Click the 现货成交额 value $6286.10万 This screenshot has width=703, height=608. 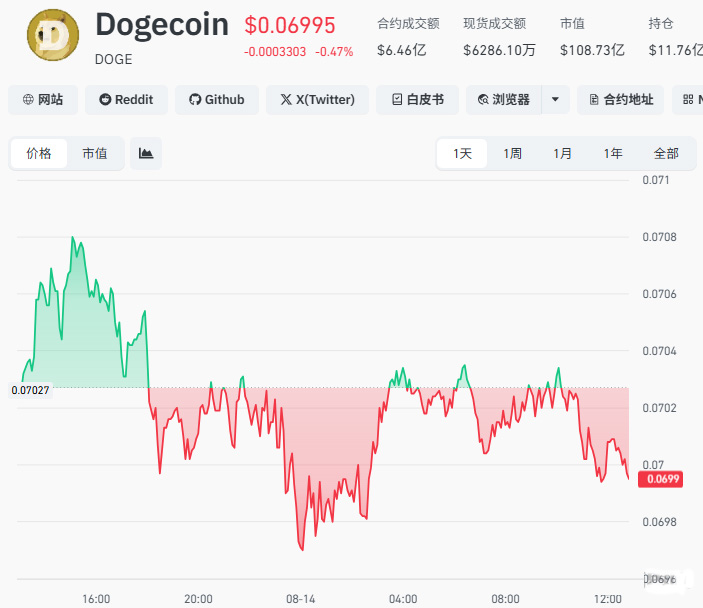pyautogui.click(x=499, y=50)
